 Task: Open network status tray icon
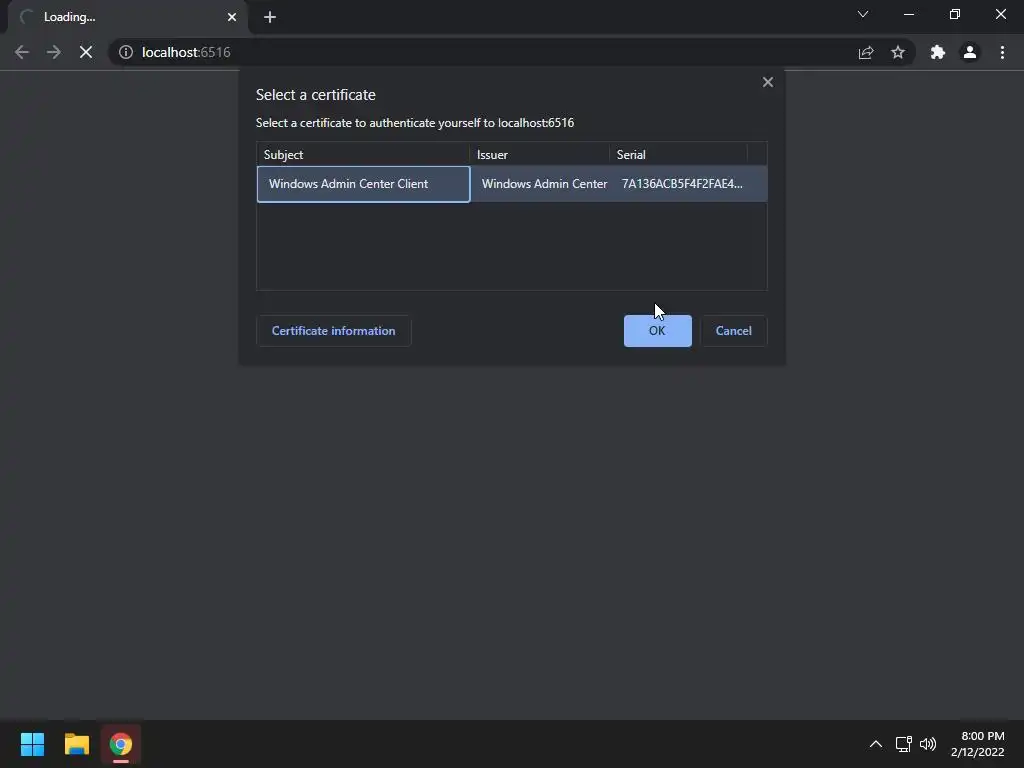904,744
